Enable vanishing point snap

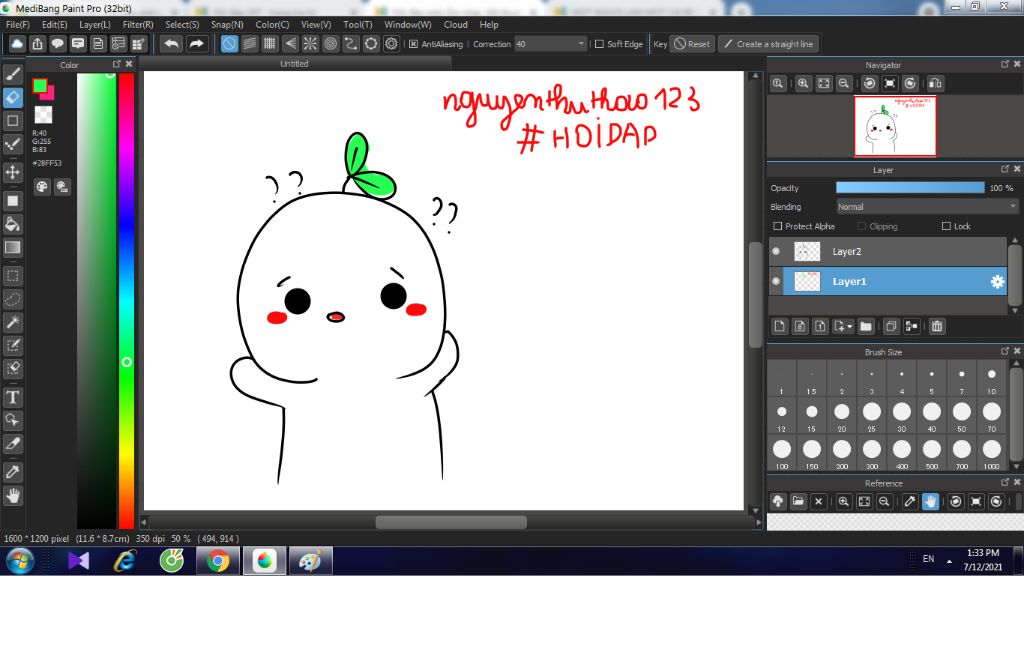(290, 44)
